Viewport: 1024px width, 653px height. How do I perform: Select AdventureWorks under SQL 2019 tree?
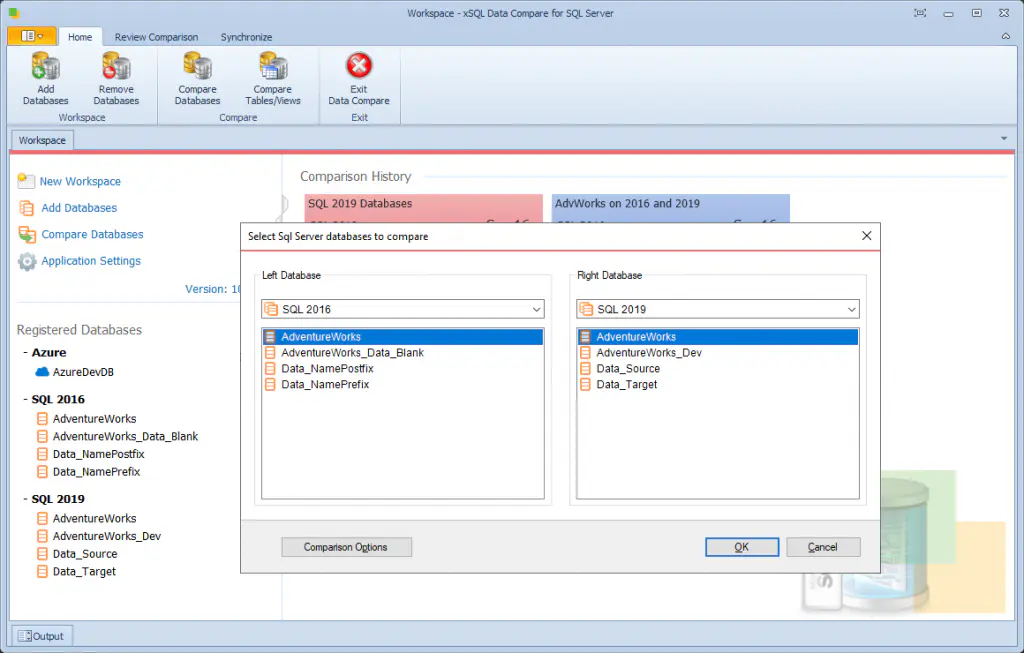pos(95,518)
